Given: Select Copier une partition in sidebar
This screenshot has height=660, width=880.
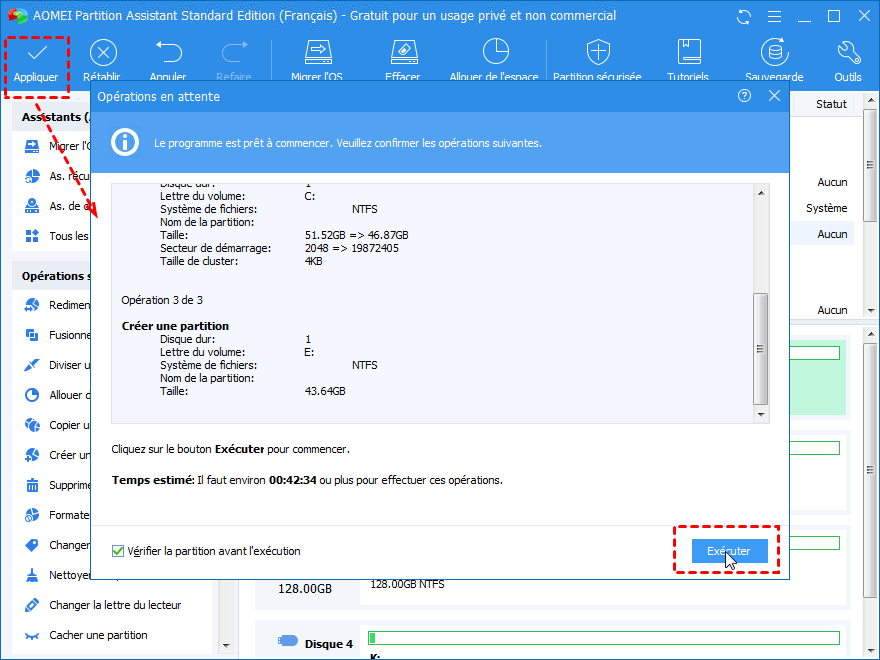Looking at the screenshot, I should (x=57, y=425).
